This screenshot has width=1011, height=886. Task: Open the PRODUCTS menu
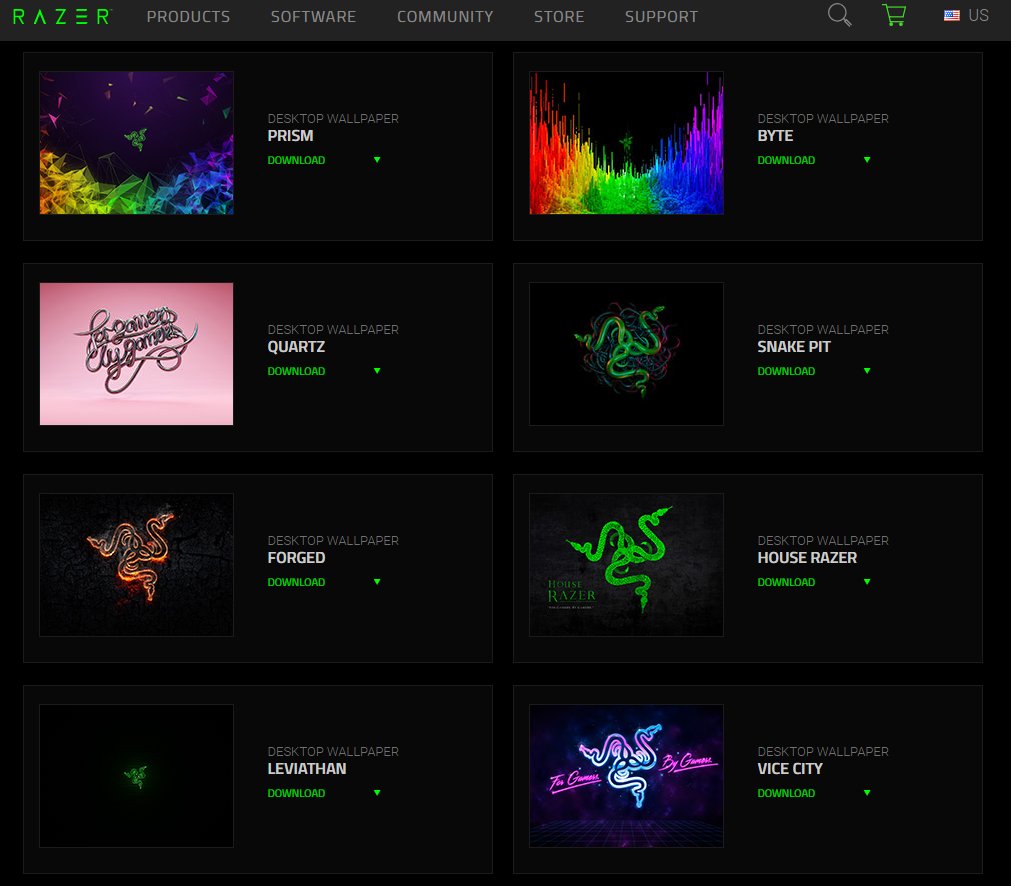188,17
